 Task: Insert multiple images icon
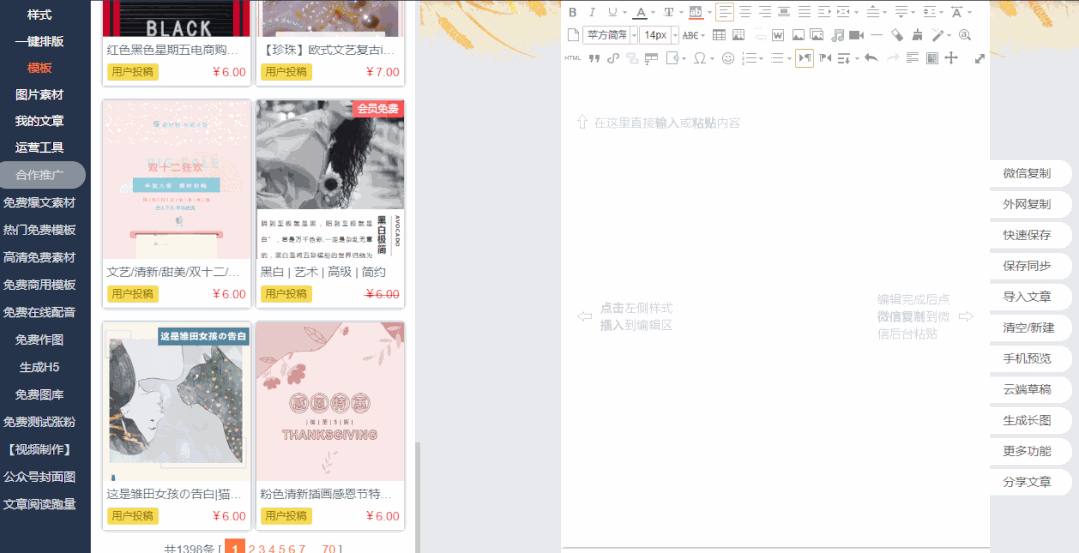[817, 34]
